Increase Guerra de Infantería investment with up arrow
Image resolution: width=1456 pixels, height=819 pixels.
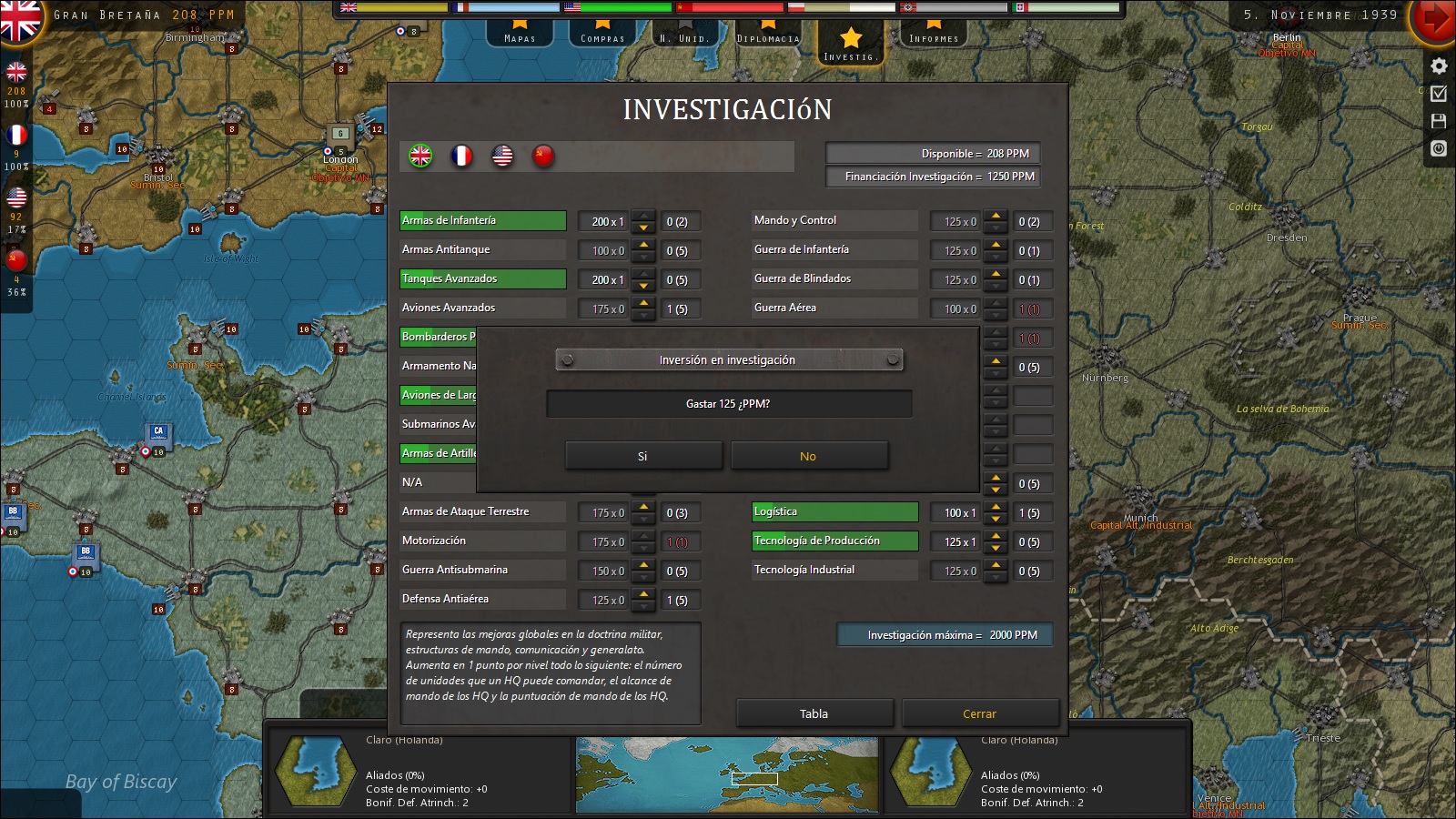pos(996,245)
